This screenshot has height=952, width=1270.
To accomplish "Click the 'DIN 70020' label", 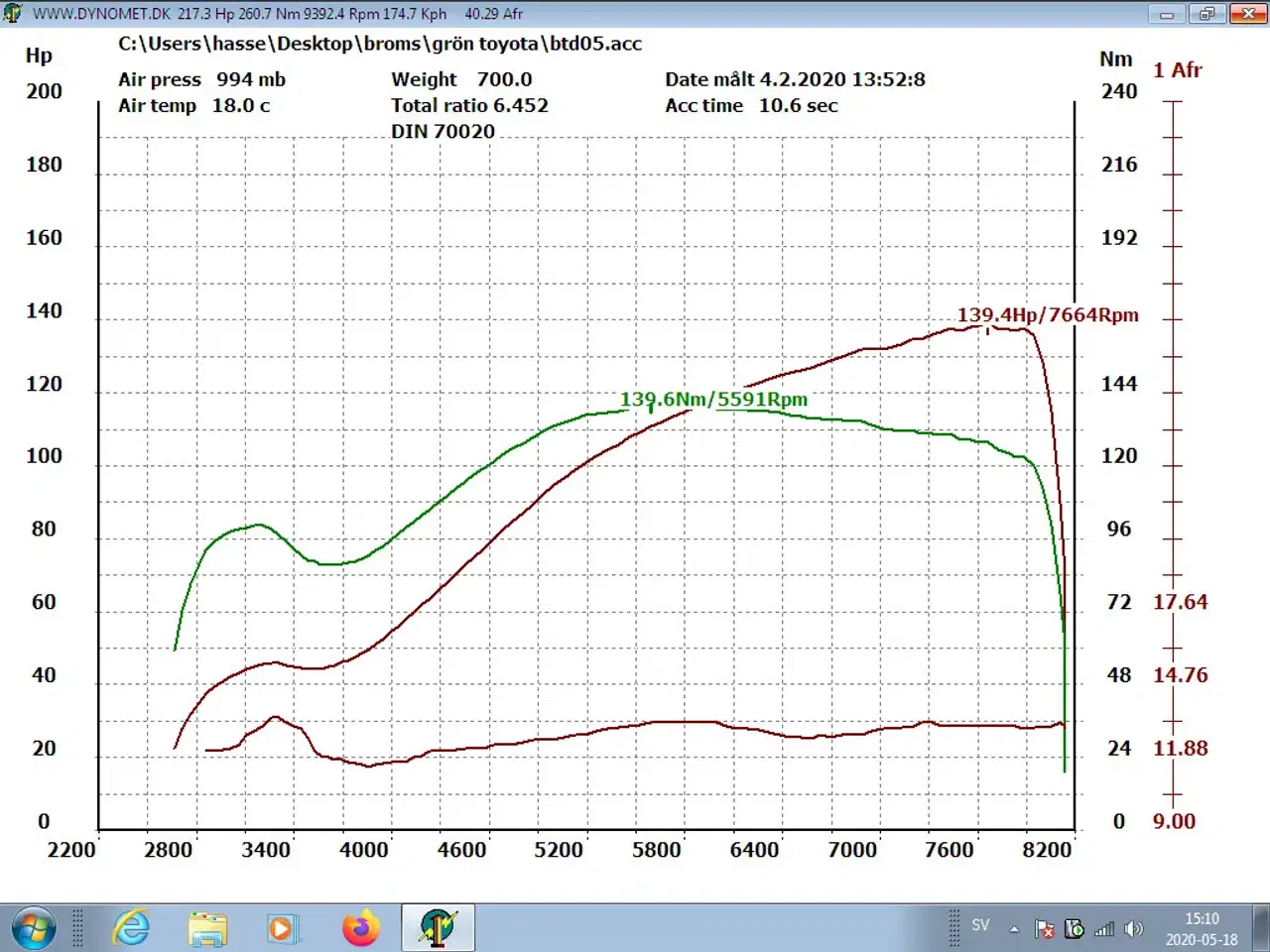I will [x=443, y=131].
